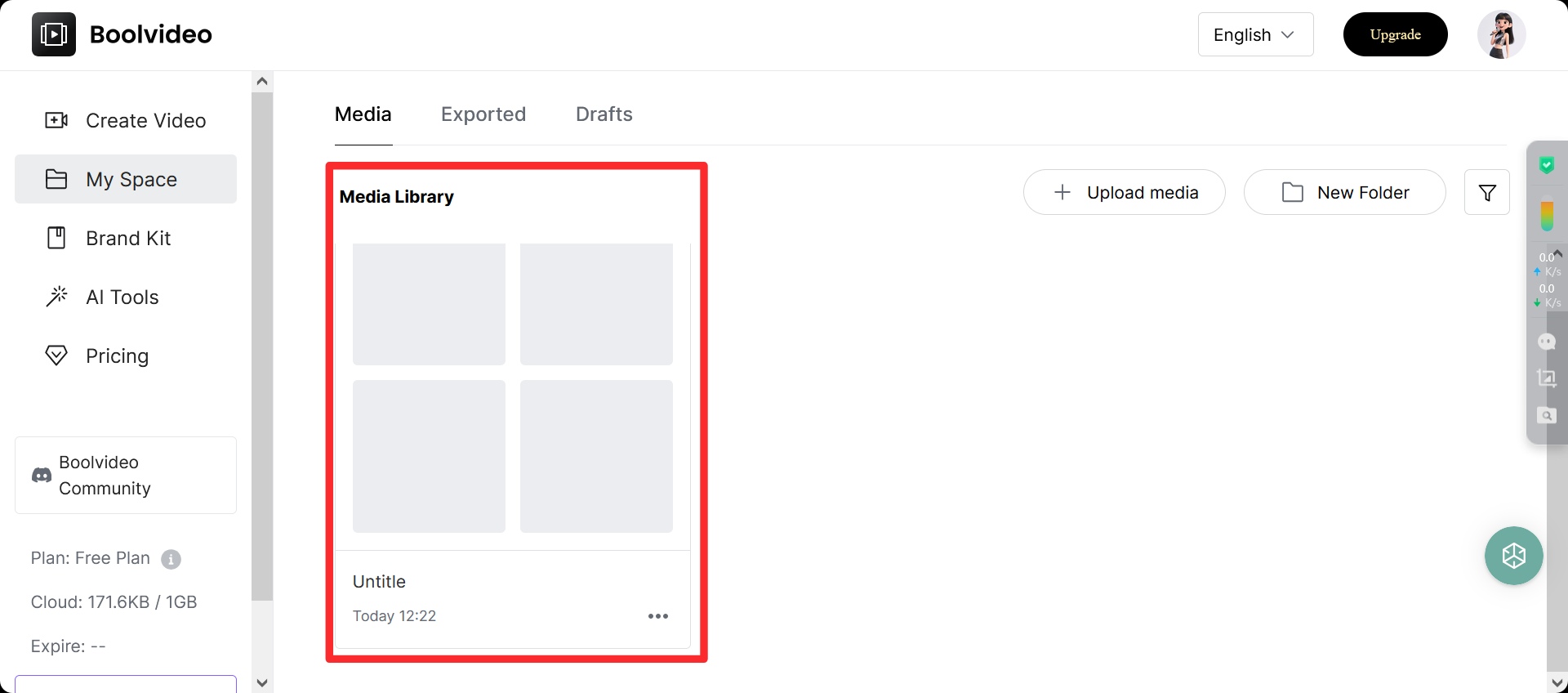The image size is (1568, 693).
Task: Click the user profile avatar
Action: (1500, 34)
